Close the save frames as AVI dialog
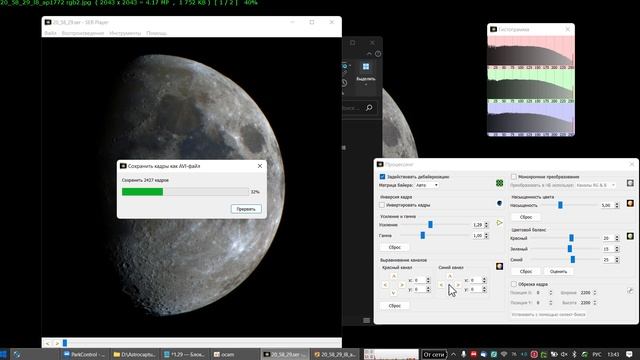The image size is (640, 360). click(260, 166)
